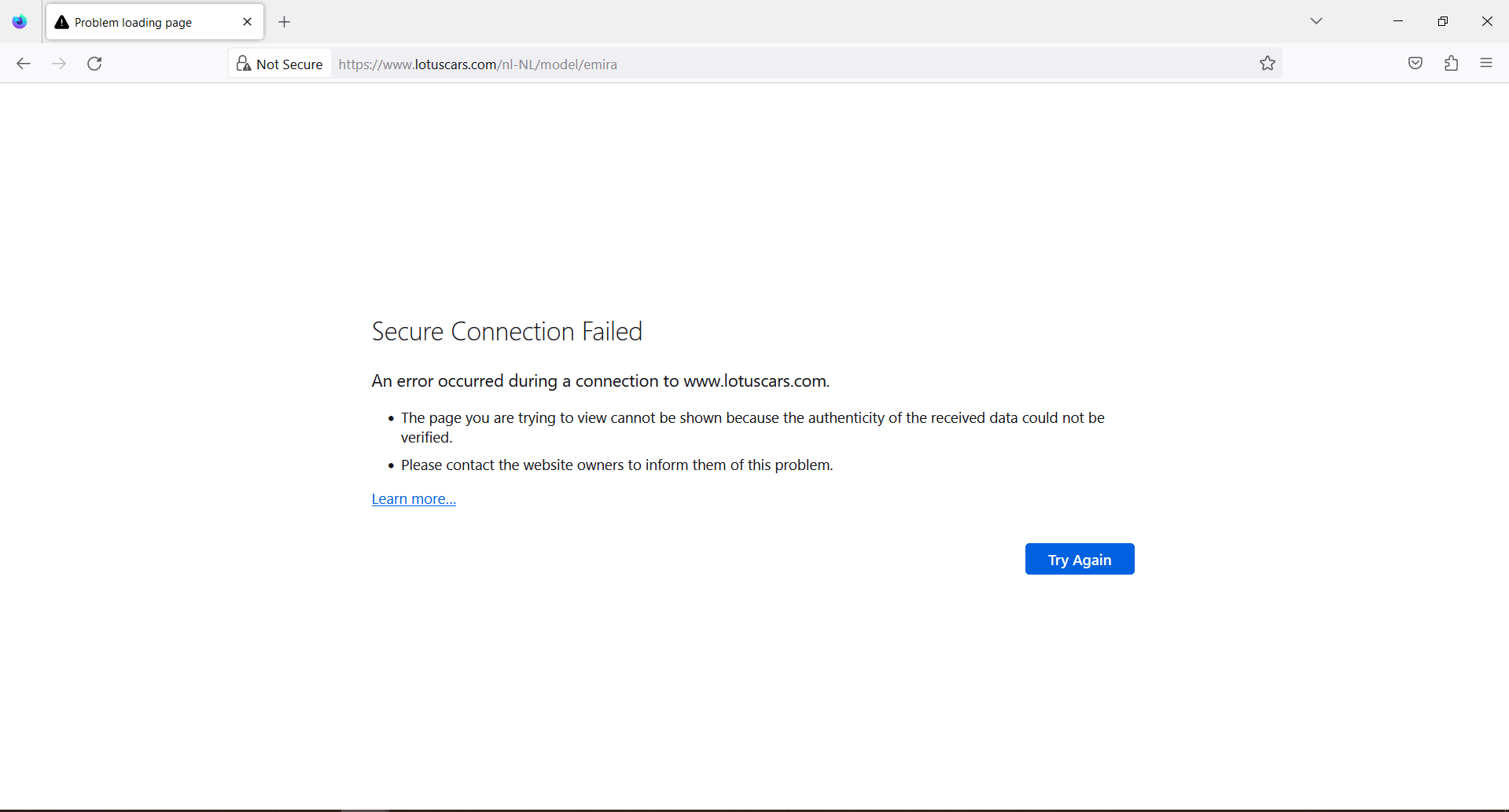Open the Learn more link
The height and width of the screenshot is (812, 1509).
(x=413, y=498)
